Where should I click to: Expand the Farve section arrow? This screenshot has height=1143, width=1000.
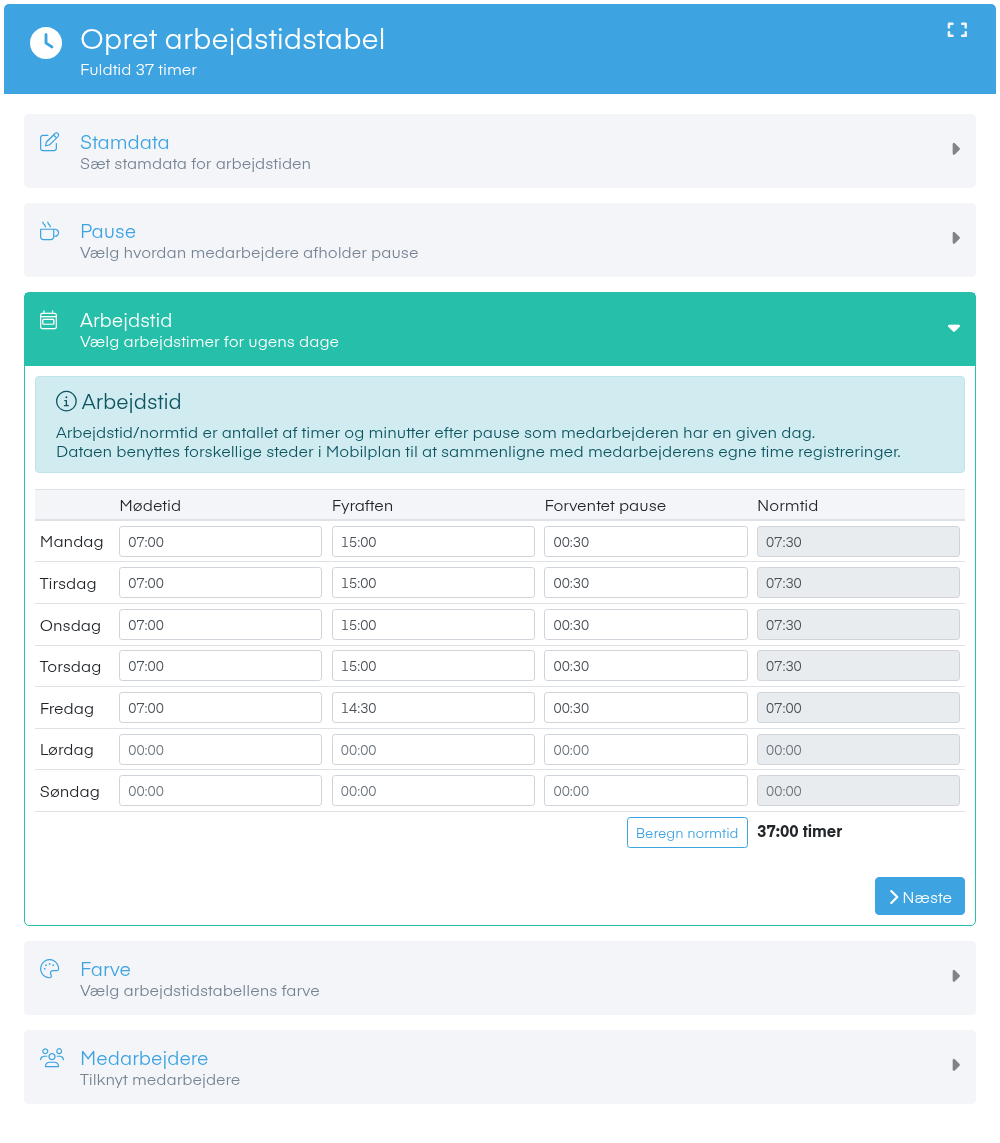tap(956, 976)
